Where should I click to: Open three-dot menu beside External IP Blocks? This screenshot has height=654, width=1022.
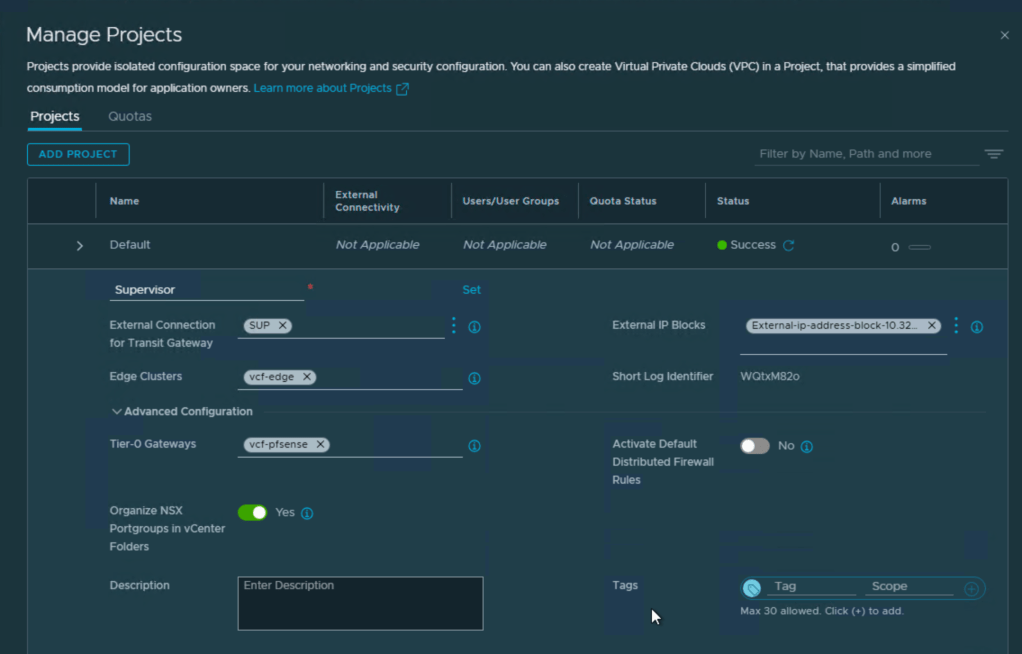tap(956, 326)
